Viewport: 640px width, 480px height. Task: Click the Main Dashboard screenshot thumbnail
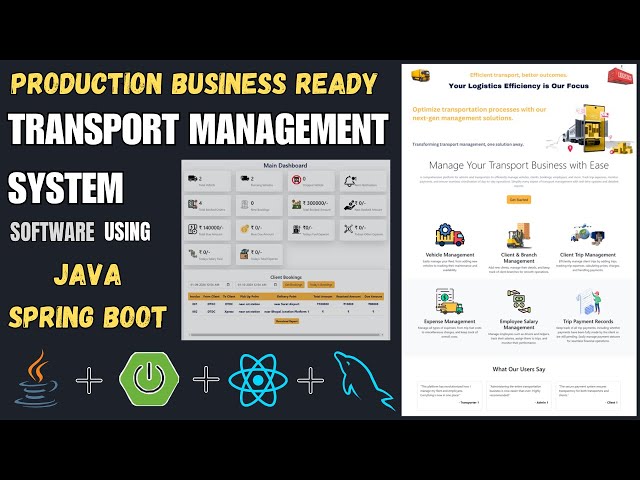(x=285, y=250)
